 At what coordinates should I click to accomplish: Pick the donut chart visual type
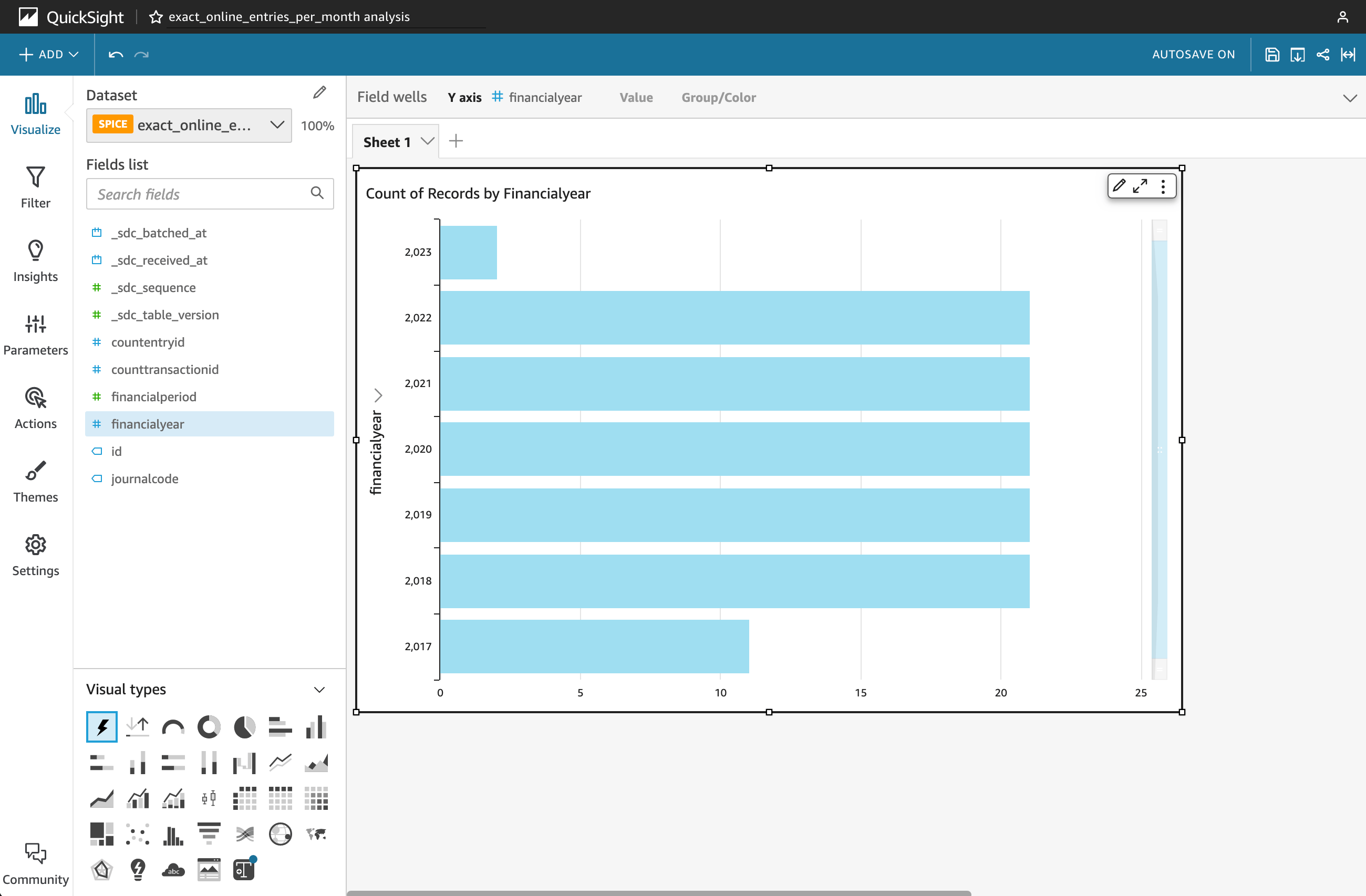[209, 727]
